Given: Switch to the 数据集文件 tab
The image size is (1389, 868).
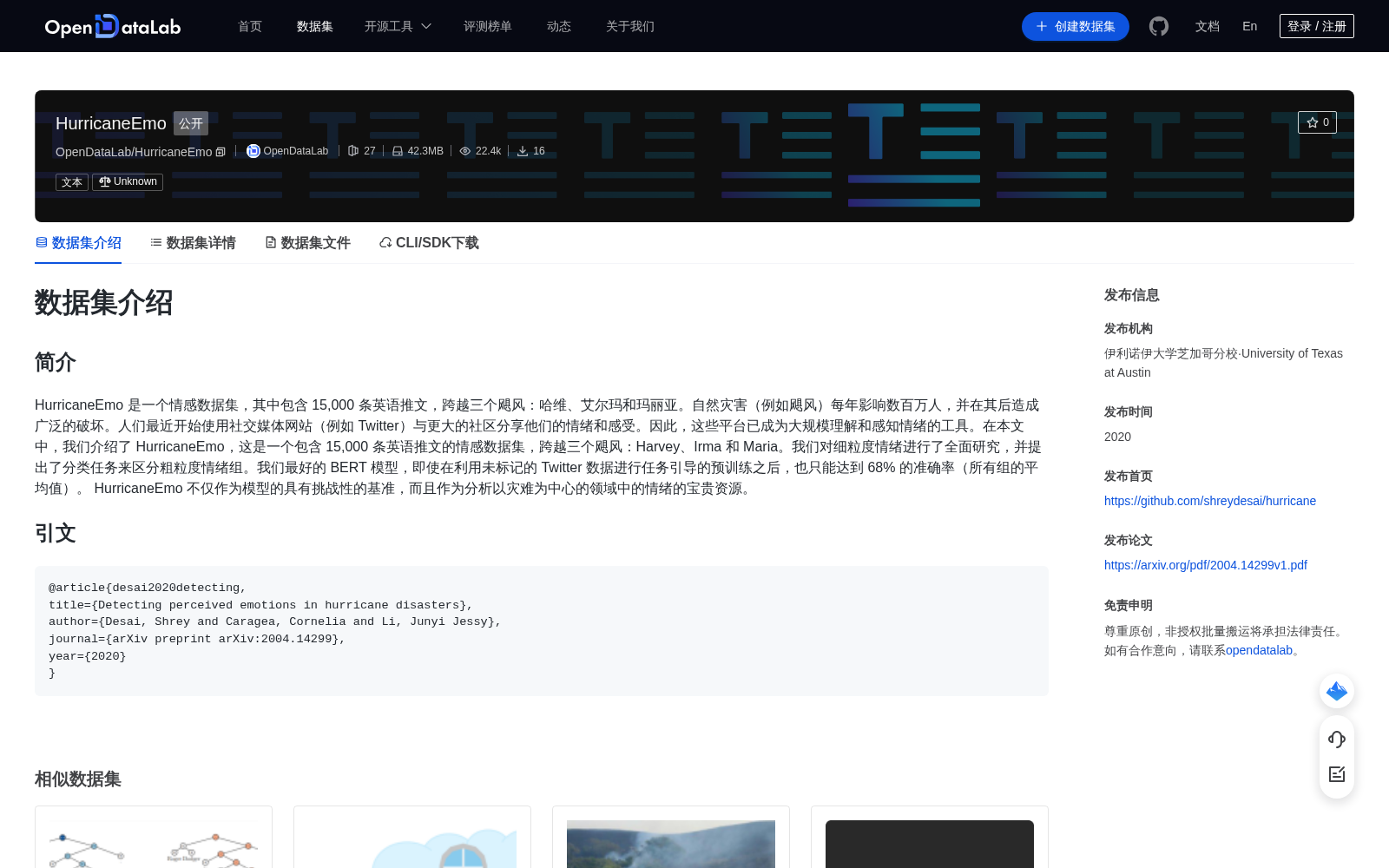Looking at the screenshot, I should (307, 243).
